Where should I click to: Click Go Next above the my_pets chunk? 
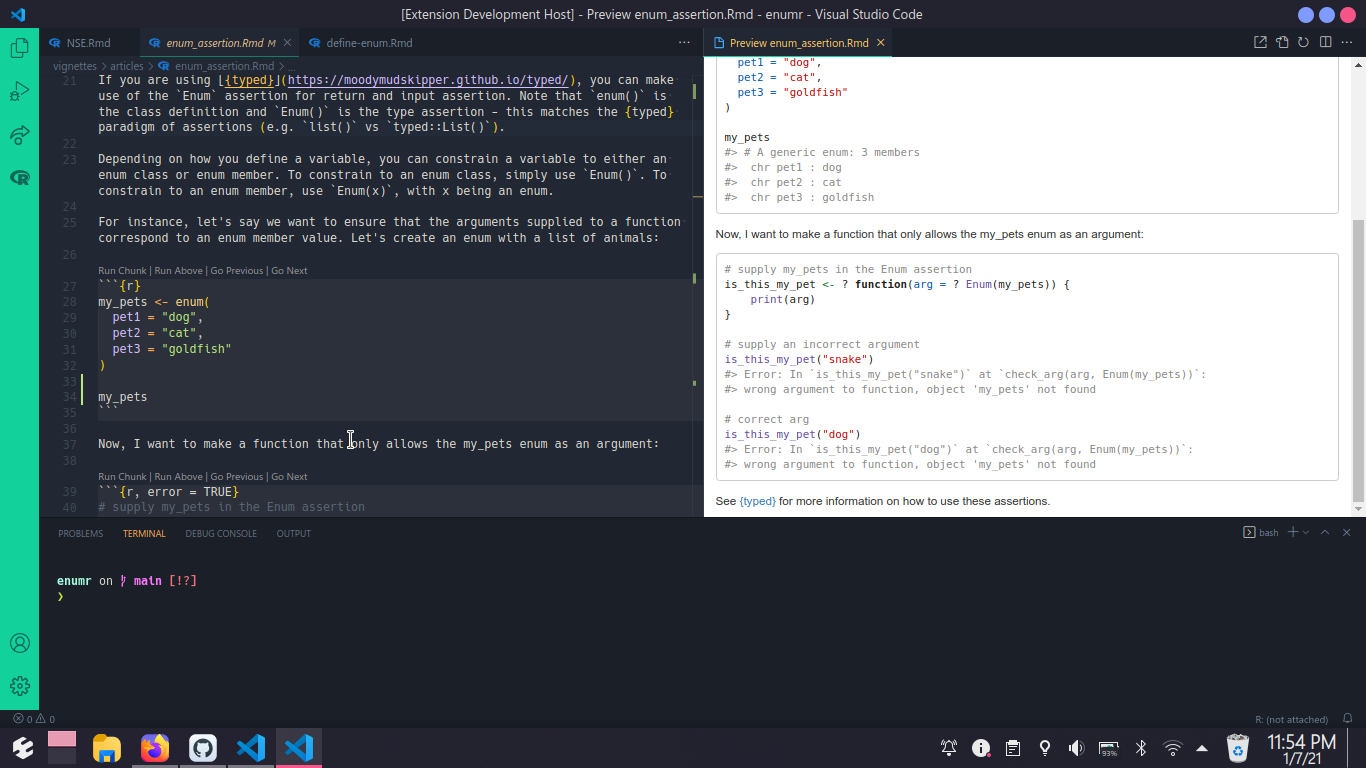click(x=289, y=271)
